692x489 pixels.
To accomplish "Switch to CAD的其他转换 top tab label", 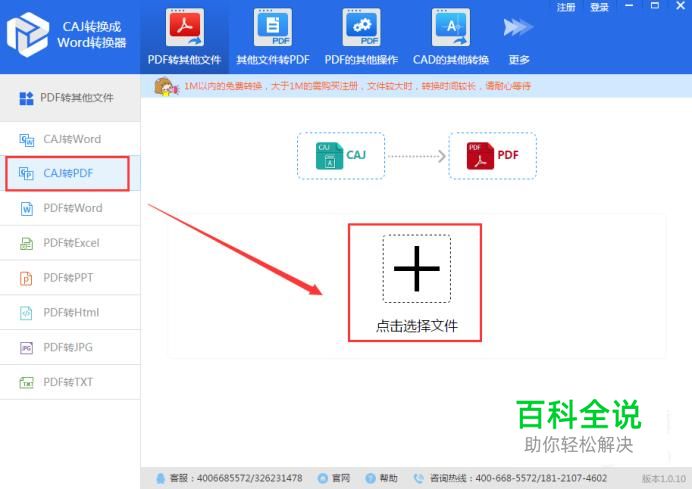I will 451,60.
